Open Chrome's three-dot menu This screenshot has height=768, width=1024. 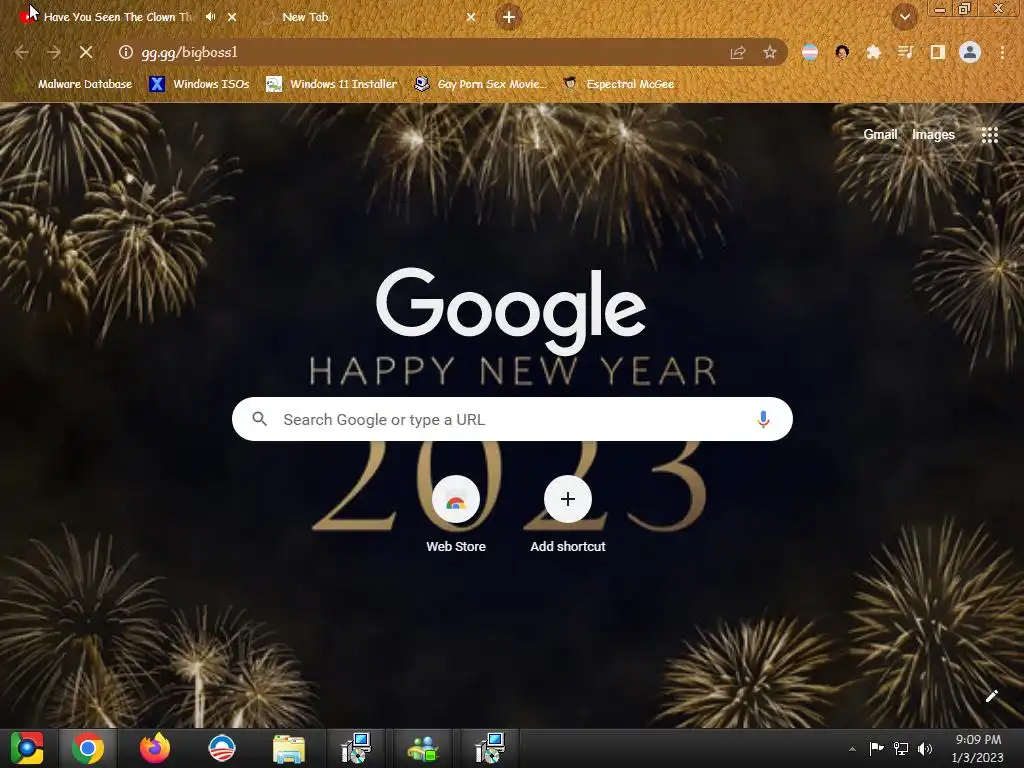click(1002, 52)
